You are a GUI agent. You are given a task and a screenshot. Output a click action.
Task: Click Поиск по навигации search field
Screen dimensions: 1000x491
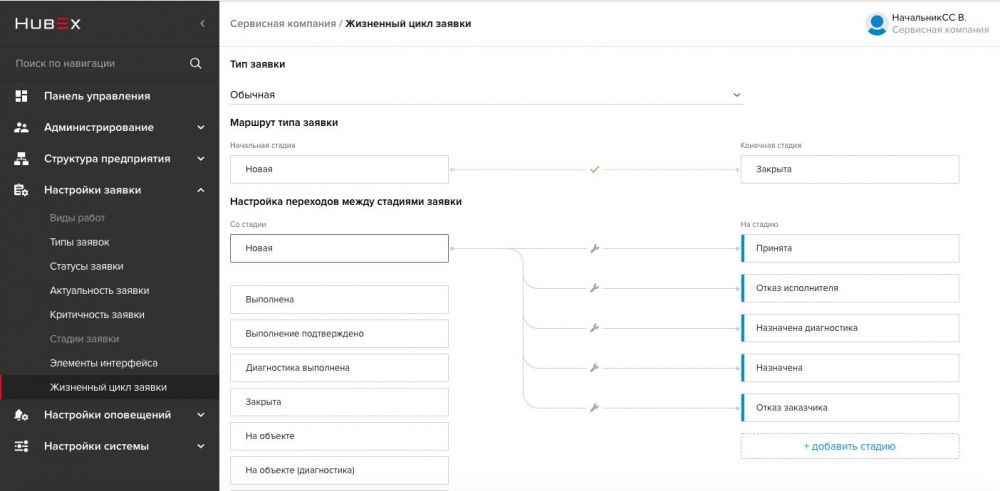coord(96,63)
